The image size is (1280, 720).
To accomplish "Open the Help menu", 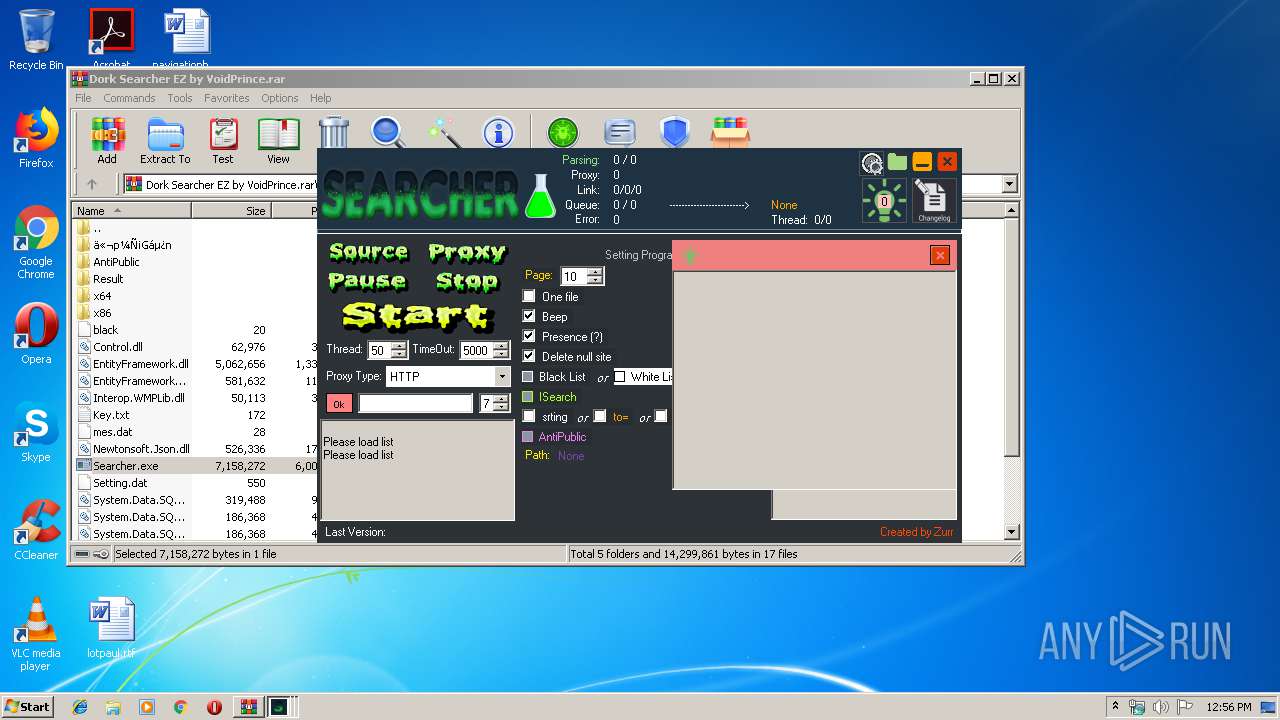I will click(320, 98).
